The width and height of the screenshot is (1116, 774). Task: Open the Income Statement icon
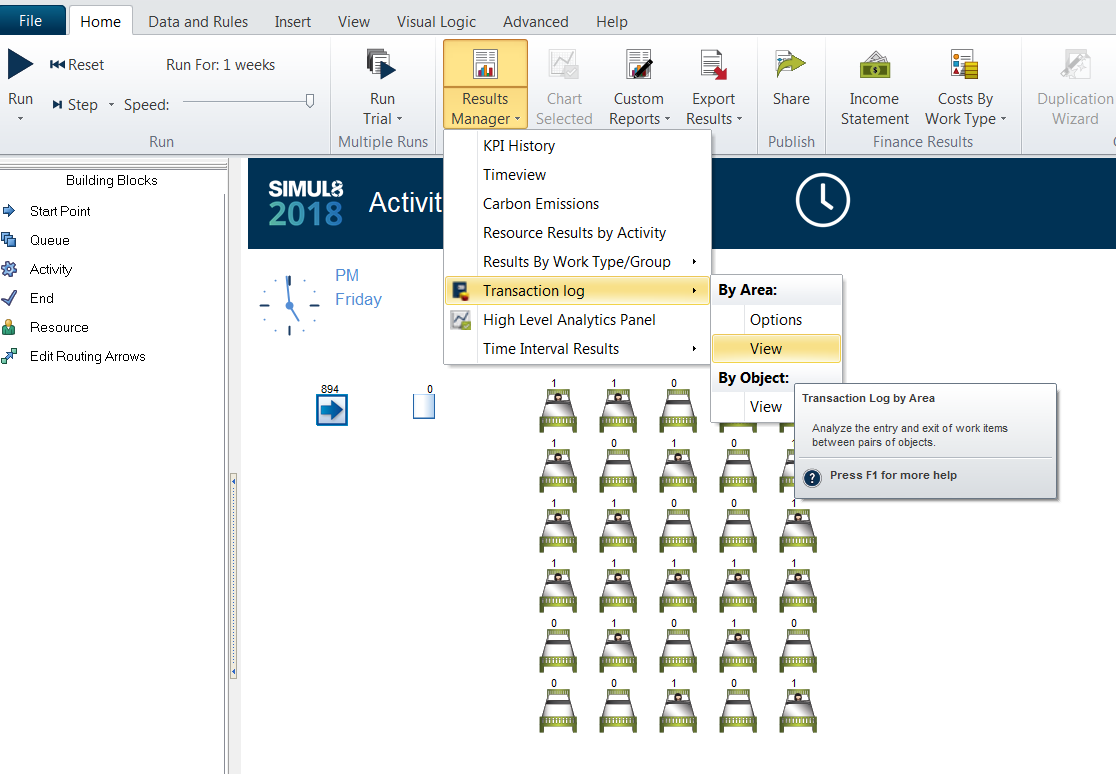[875, 66]
